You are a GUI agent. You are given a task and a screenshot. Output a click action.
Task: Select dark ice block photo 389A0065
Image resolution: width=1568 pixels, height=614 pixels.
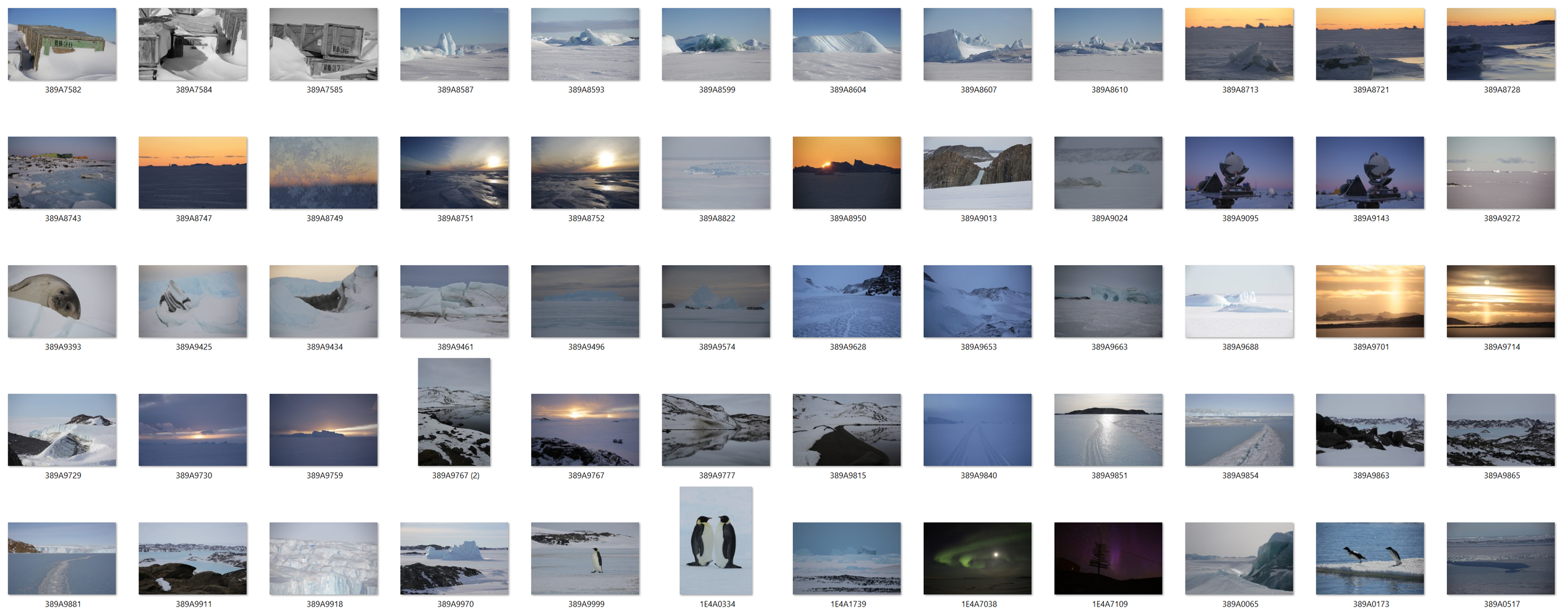1239,558
